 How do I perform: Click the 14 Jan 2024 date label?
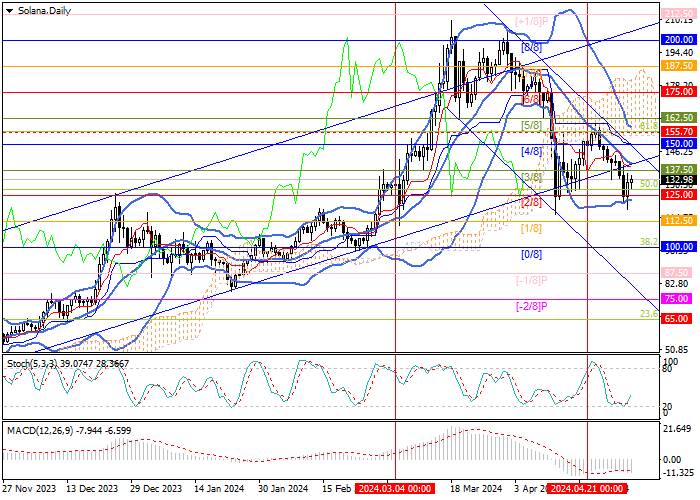tap(219, 488)
